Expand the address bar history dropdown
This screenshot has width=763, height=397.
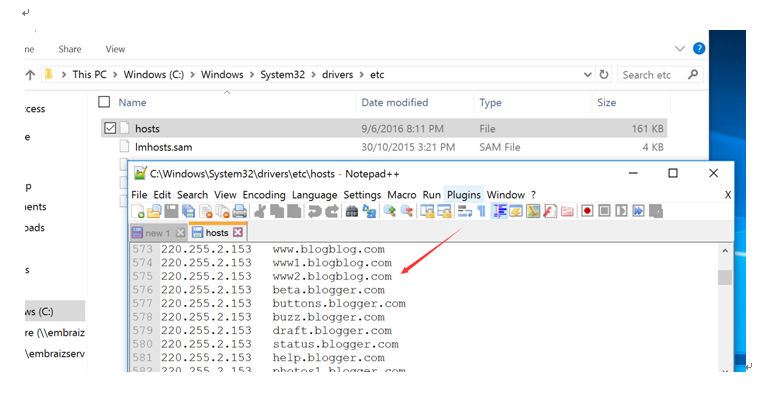(x=587, y=75)
